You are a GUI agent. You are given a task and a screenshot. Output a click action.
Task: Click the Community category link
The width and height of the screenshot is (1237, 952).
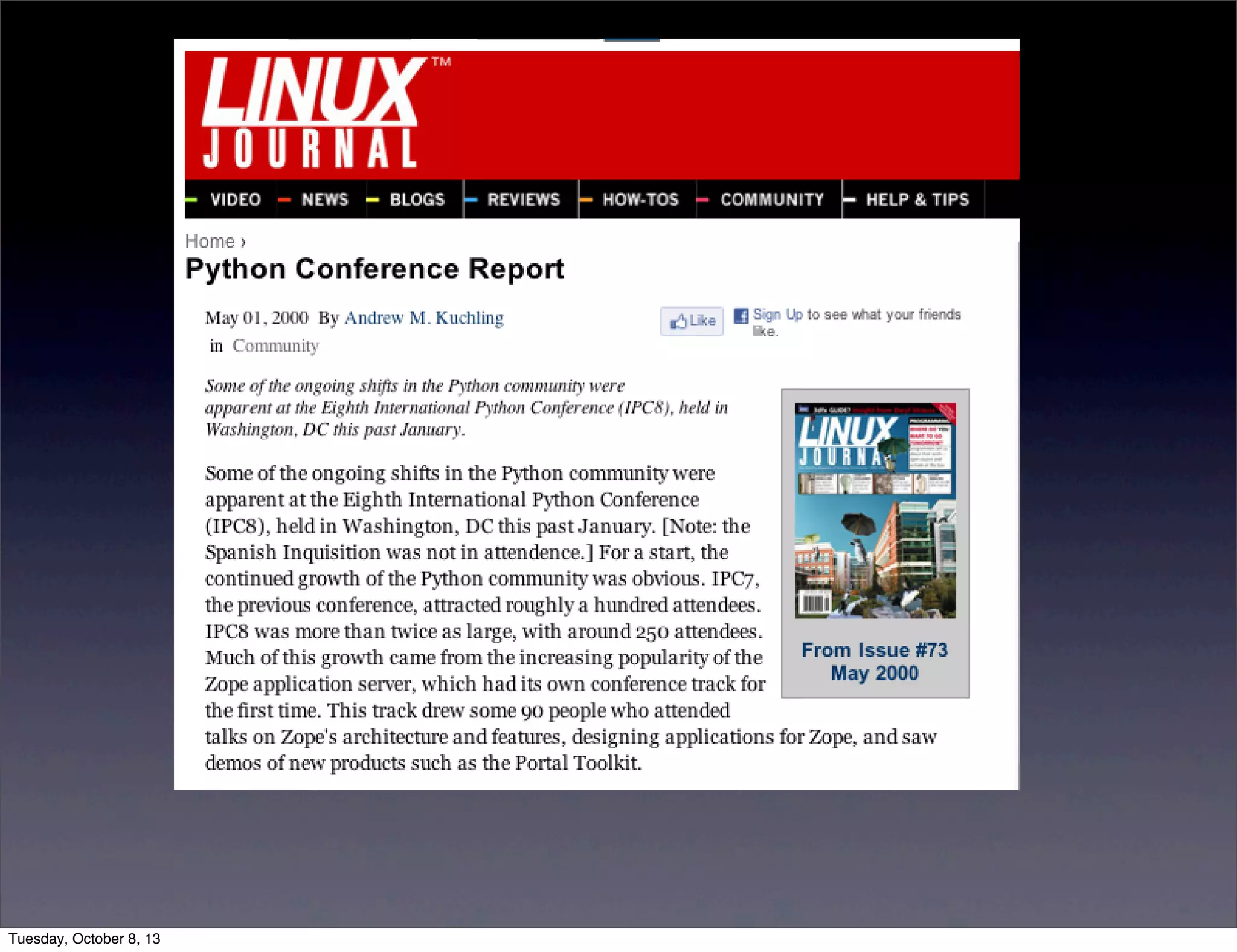(275, 346)
